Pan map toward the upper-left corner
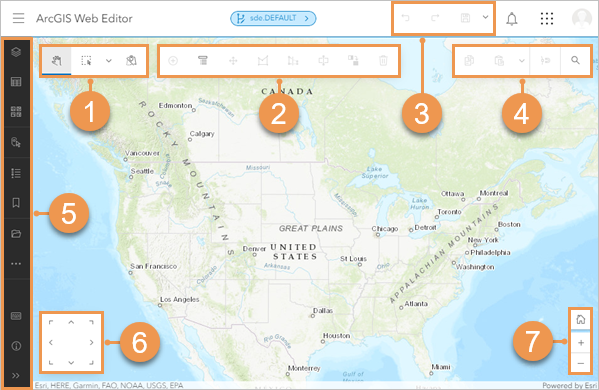The height and width of the screenshot is (390, 599). click(x=51, y=322)
